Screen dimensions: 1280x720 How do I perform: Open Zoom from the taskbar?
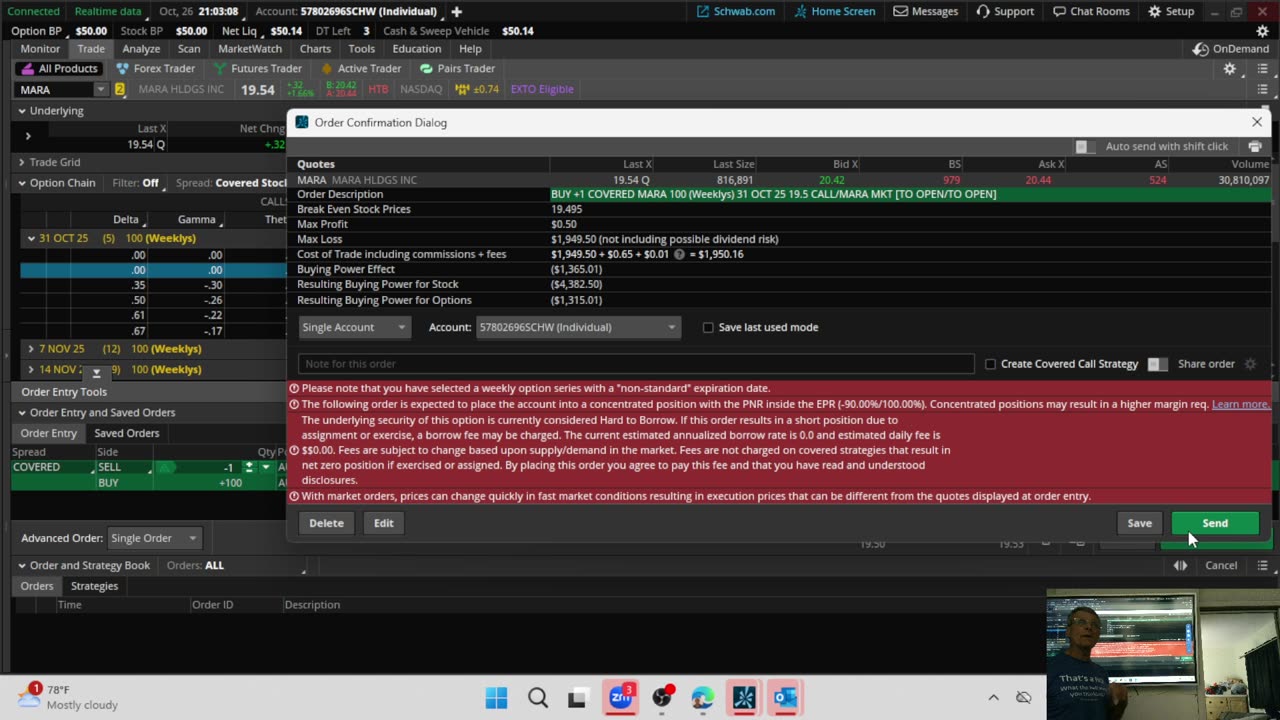click(x=620, y=697)
